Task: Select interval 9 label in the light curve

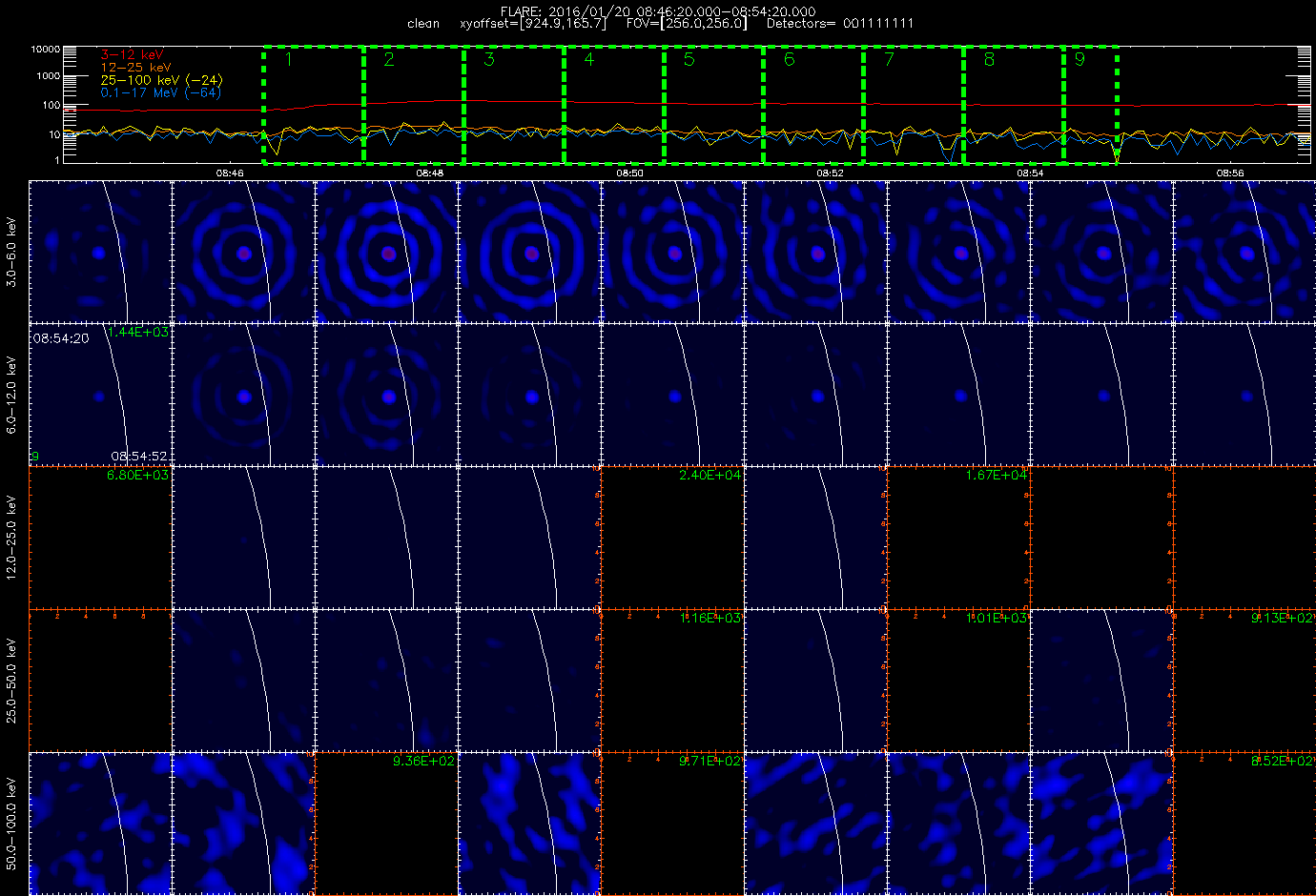Action: click(1080, 60)
